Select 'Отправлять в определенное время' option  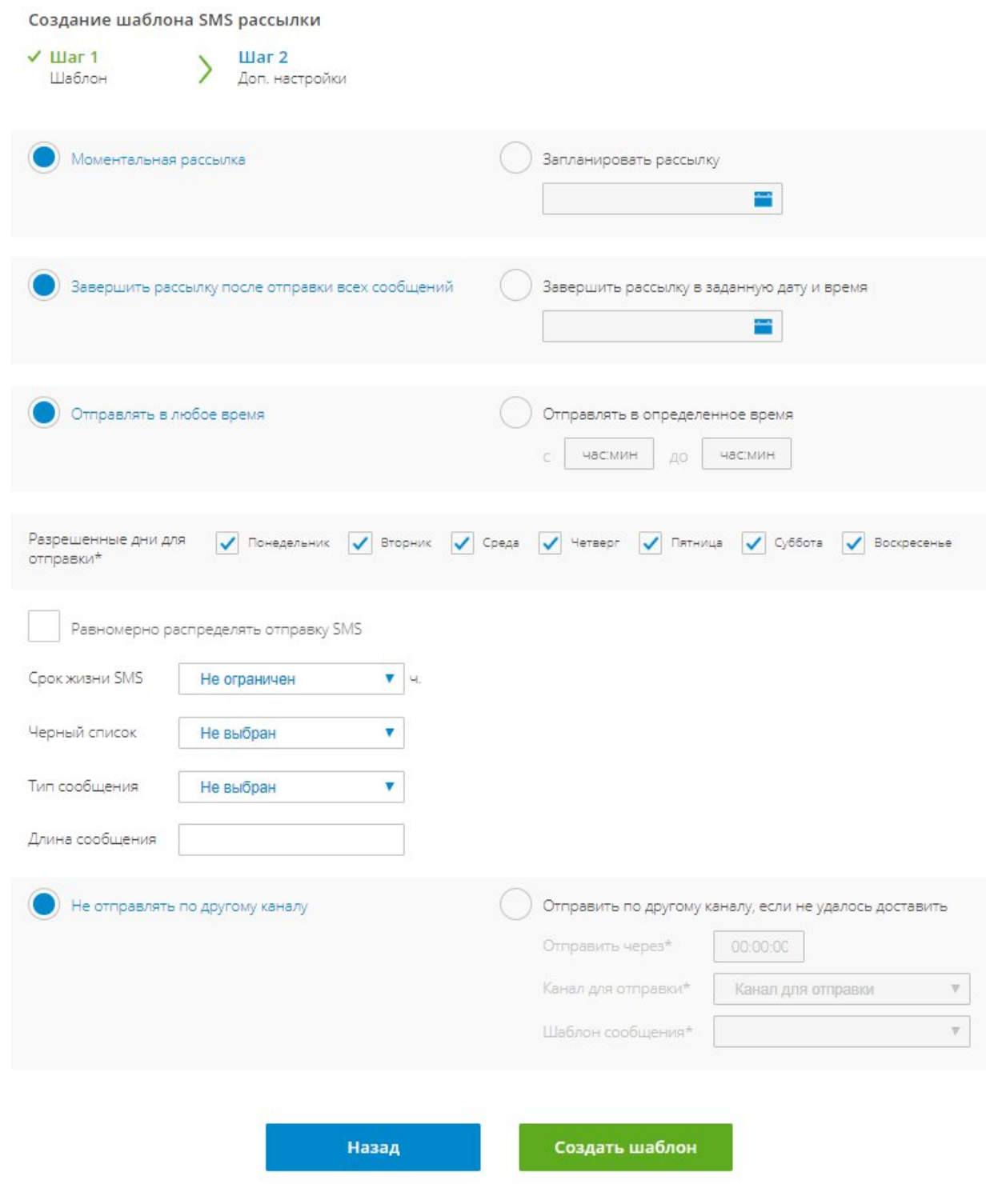click(515, 414)
